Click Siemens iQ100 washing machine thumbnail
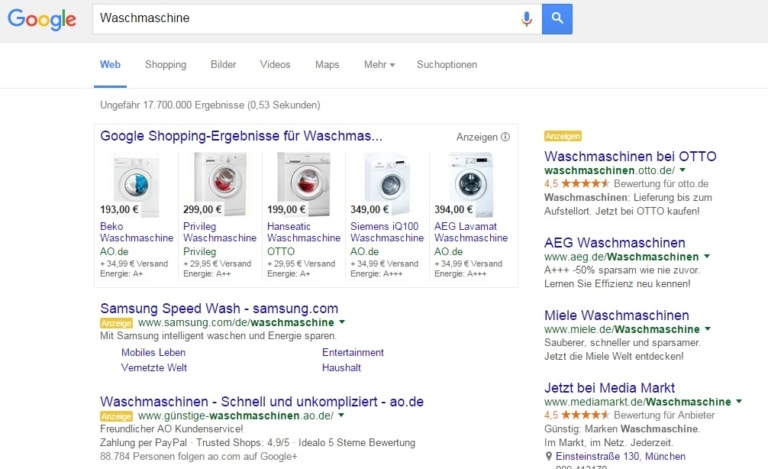768x469 pixels. (387, 184)
